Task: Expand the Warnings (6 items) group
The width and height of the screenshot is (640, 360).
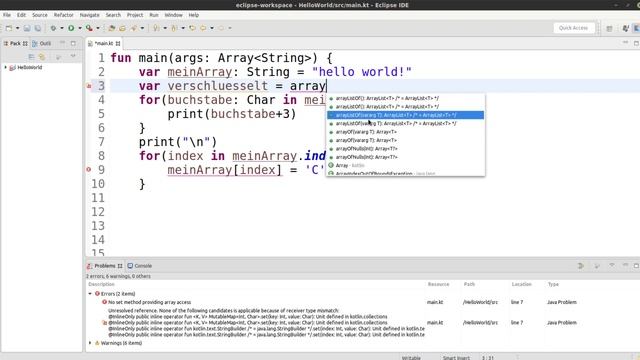Action: pyautogui.click(x=90, y=343)
